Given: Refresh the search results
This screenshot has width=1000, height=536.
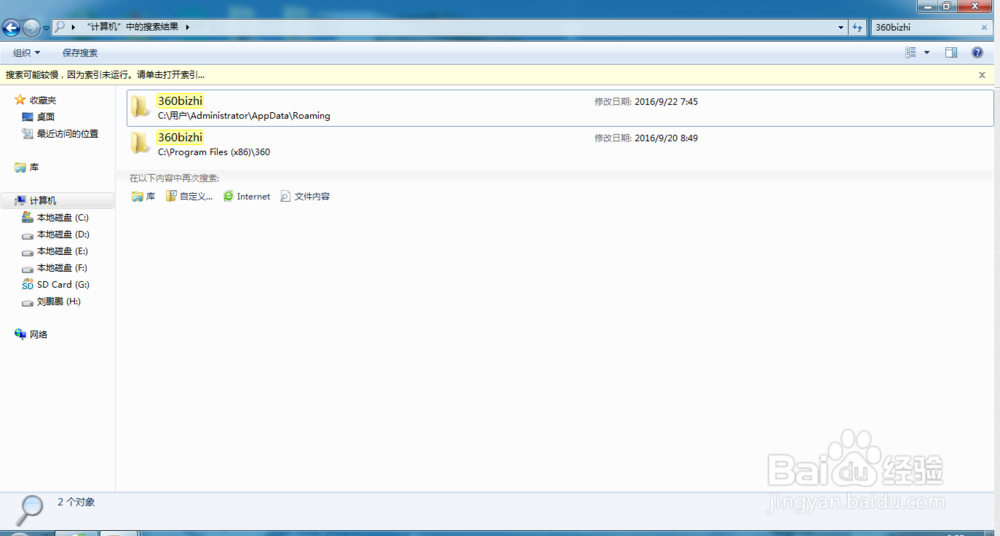Looking at the screenshot, I should point(857,27).
